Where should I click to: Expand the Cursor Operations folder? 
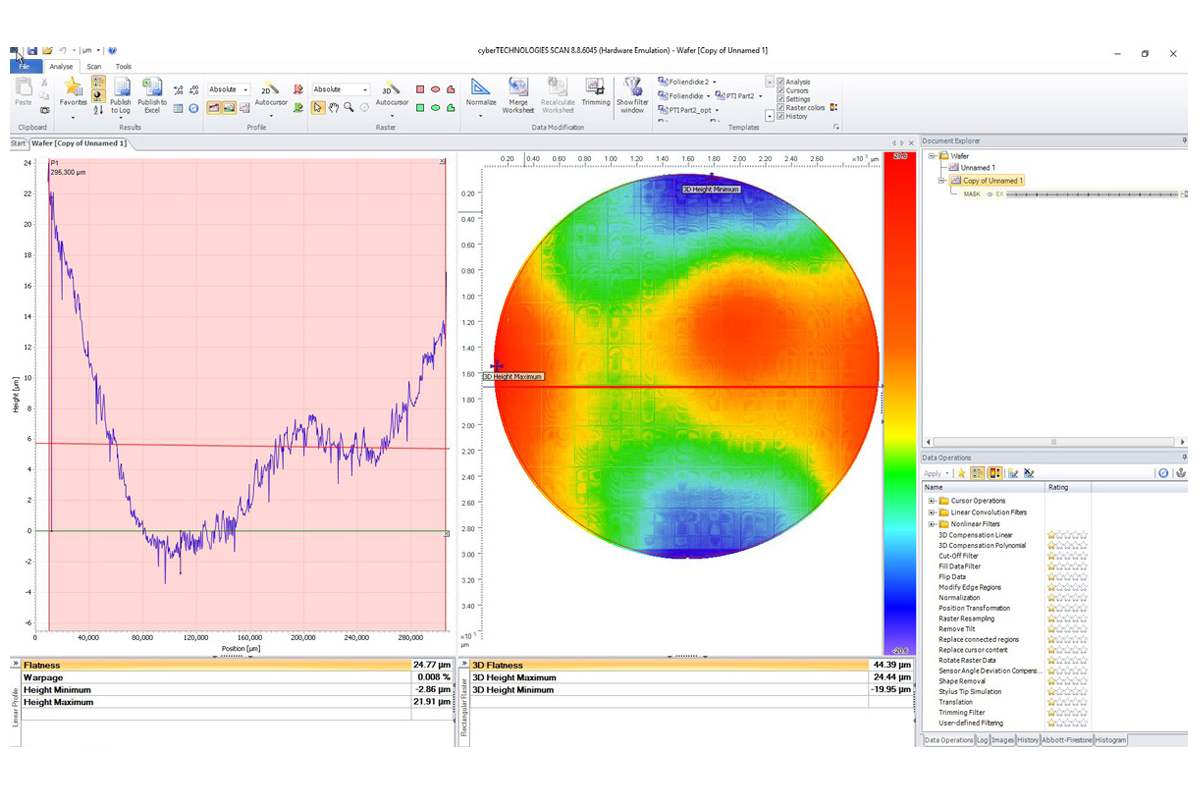coord(932,501)
